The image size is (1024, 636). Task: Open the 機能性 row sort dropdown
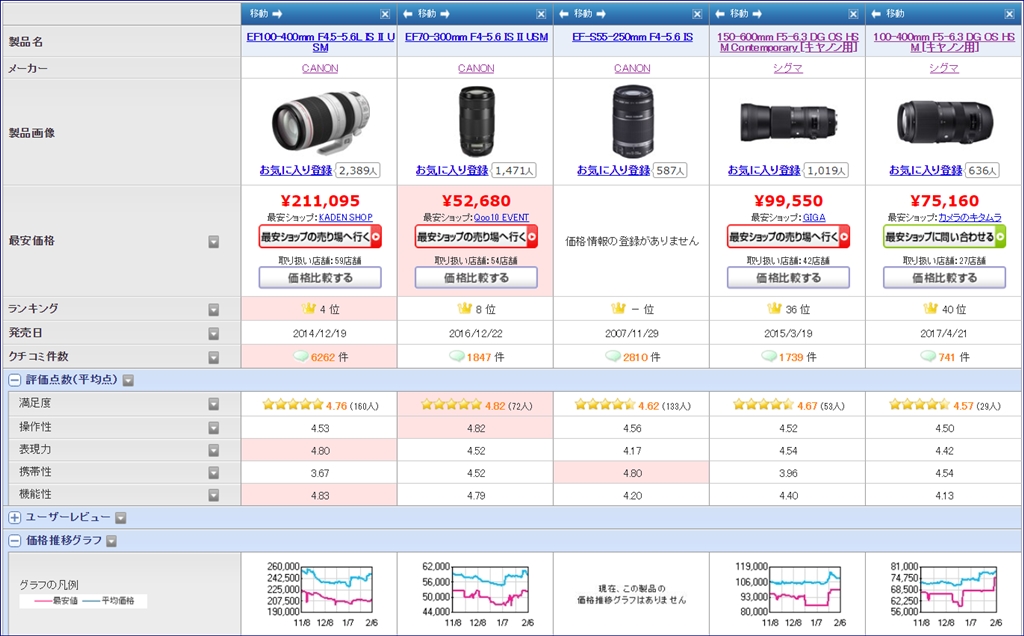(214, 496)
